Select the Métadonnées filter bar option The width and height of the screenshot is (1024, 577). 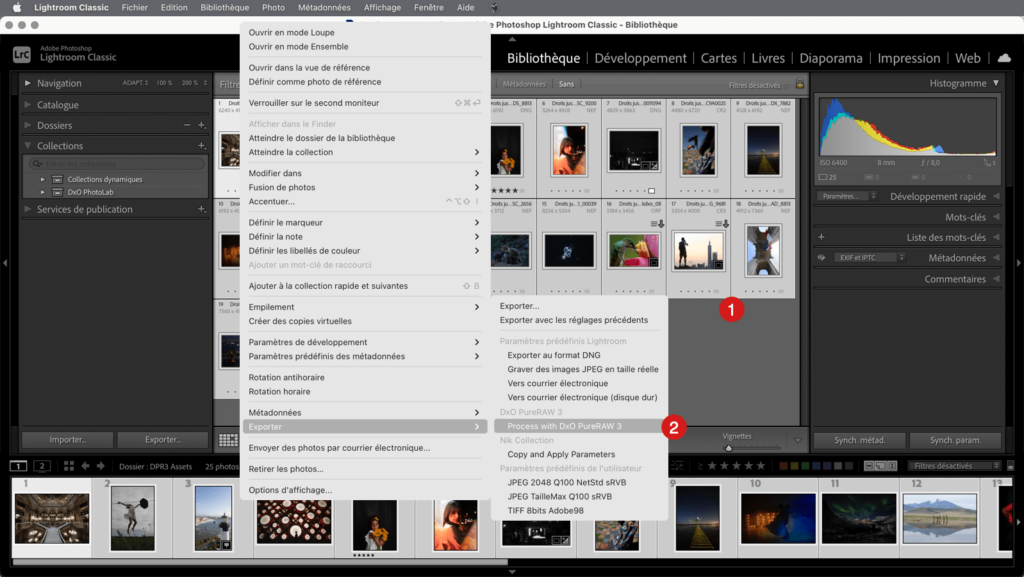point(524,84)
